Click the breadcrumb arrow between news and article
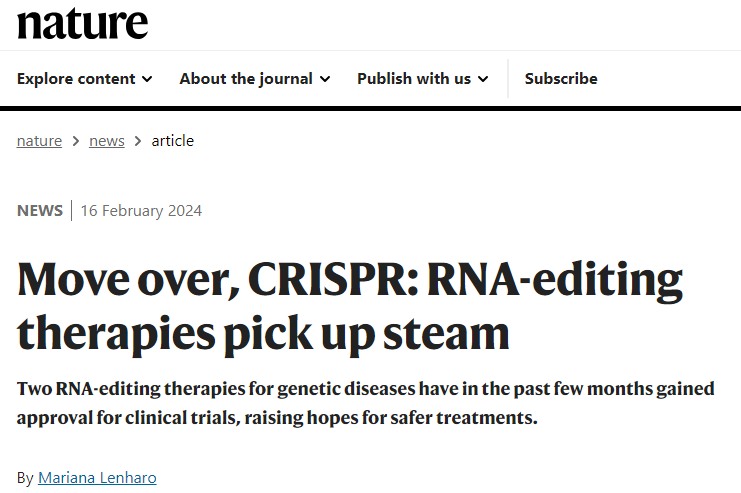 coord(138,141)
